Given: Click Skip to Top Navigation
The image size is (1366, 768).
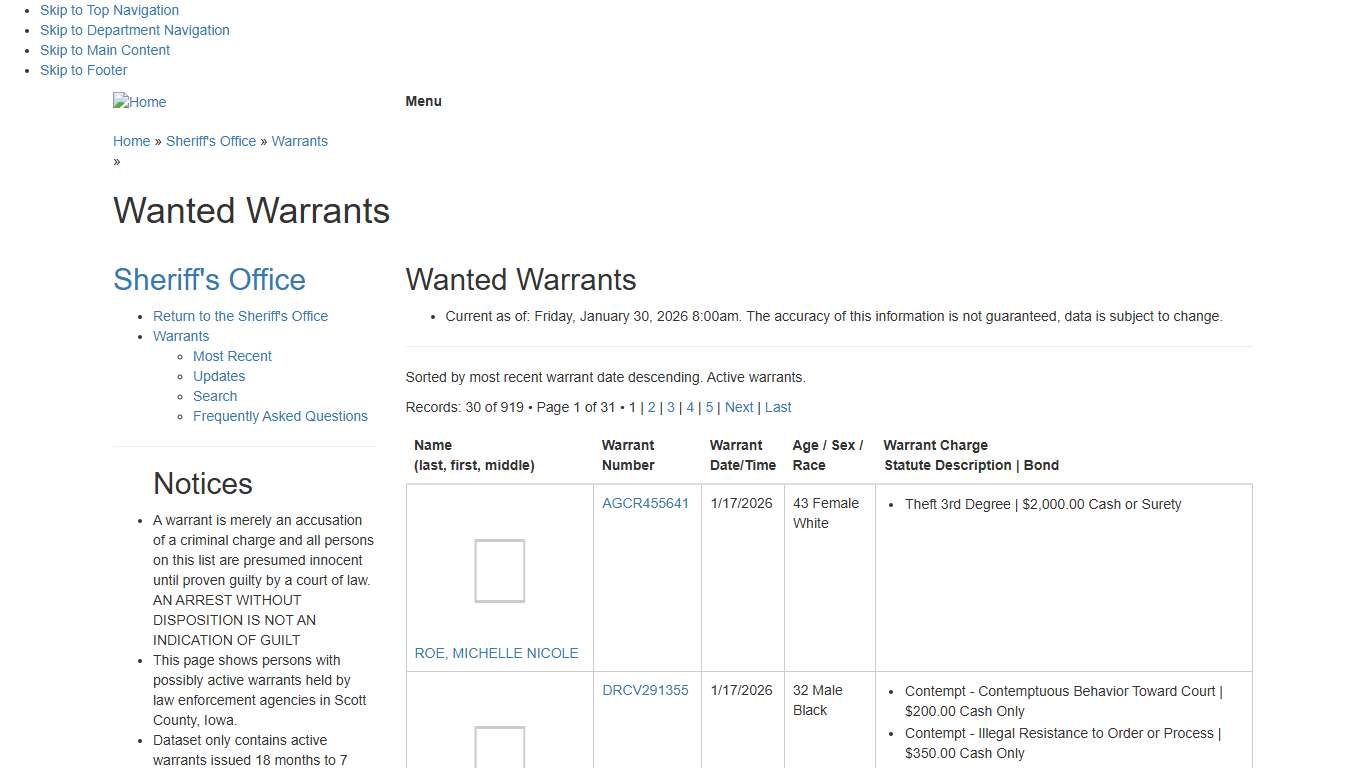Looking at the screenshot, I should pos(109,10).
